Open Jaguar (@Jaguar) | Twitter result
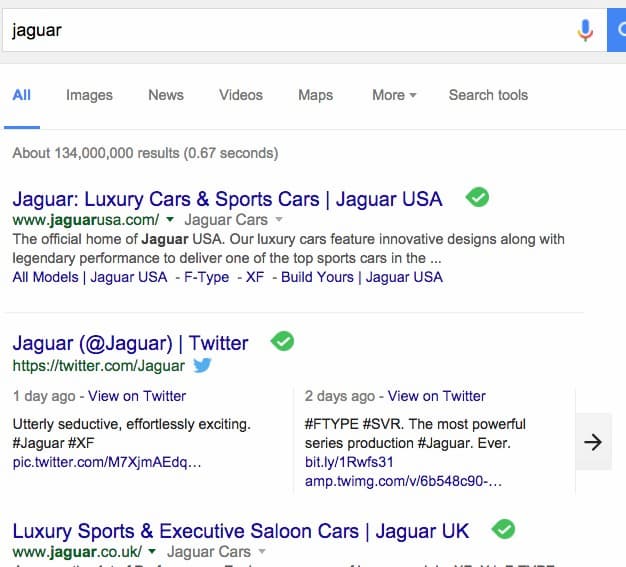 point(131,343)
